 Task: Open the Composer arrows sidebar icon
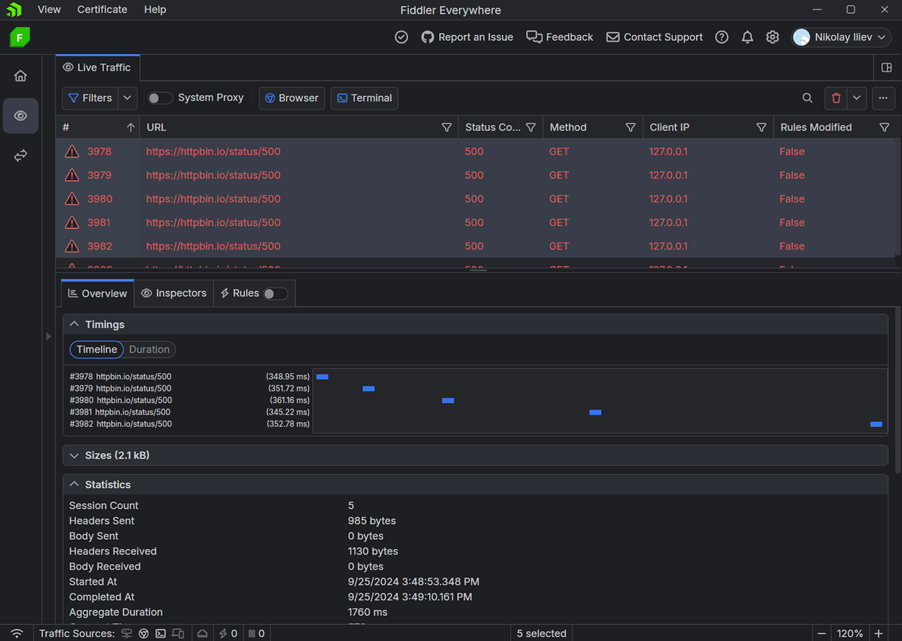(x=21, y=155)
